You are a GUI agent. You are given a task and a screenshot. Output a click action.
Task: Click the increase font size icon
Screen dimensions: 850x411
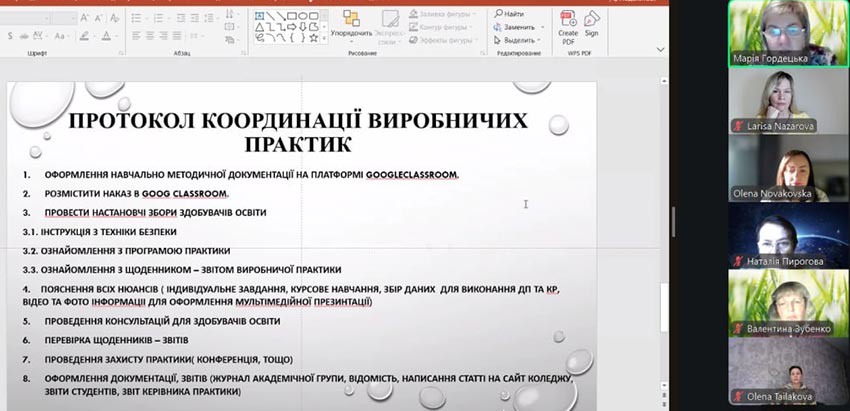click(x=84, y=17)
